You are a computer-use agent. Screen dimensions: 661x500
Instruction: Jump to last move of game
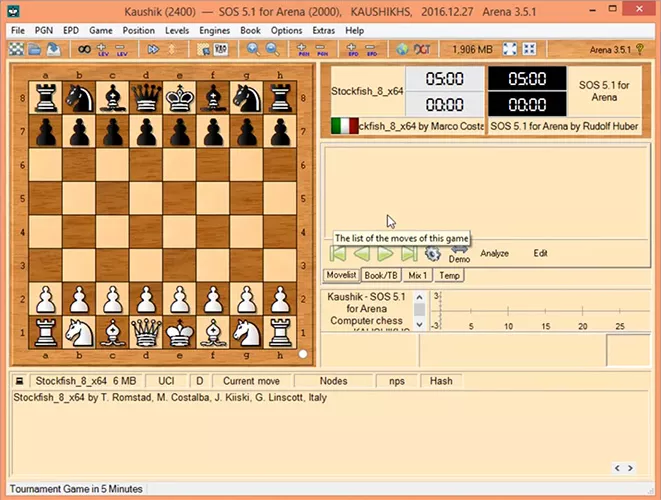[409, 253]
